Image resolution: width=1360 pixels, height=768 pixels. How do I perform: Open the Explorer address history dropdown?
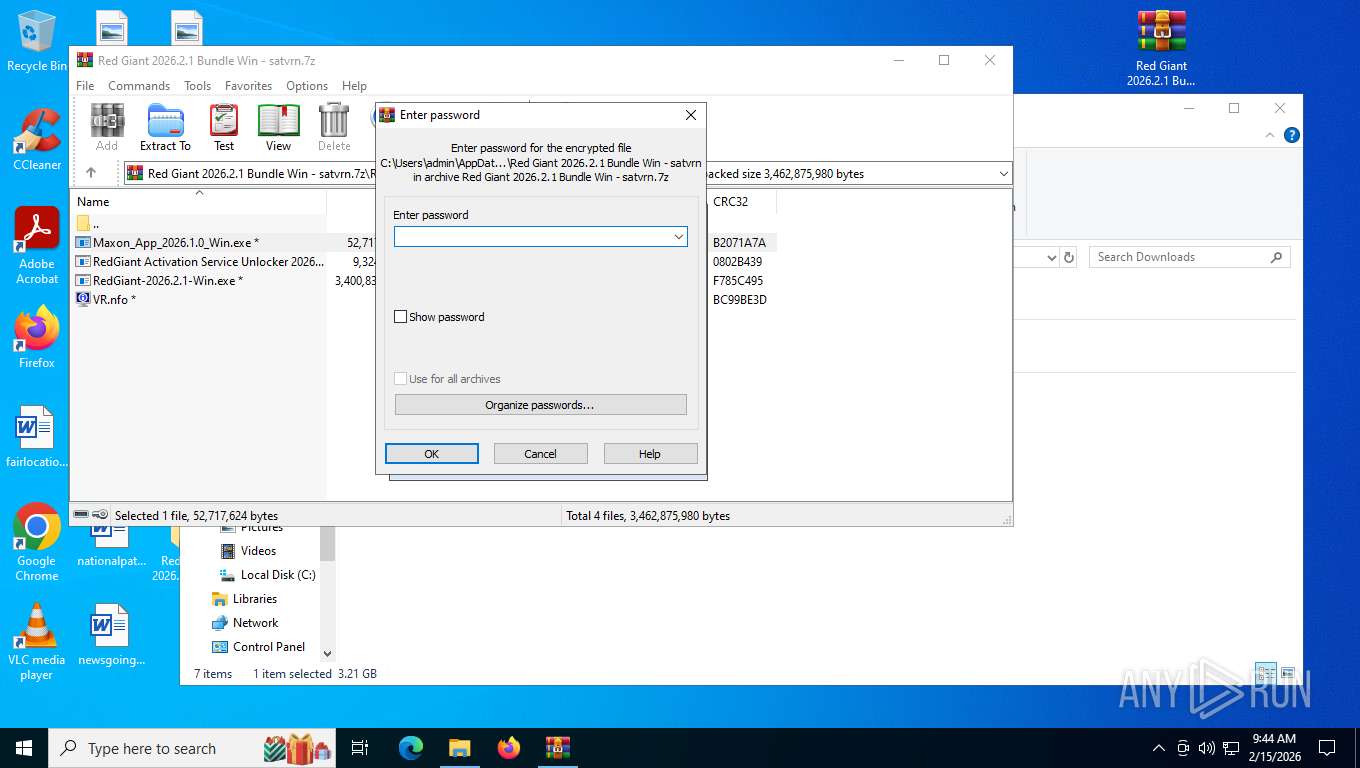click(1051, 257)
